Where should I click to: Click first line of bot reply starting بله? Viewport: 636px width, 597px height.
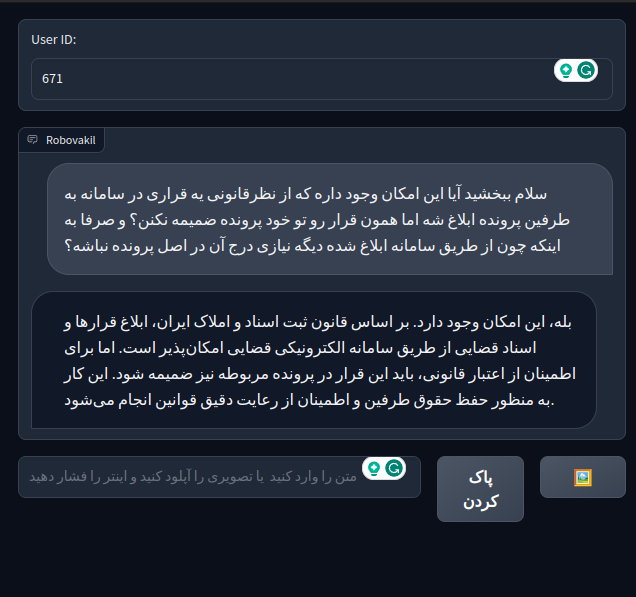(320, 324)
